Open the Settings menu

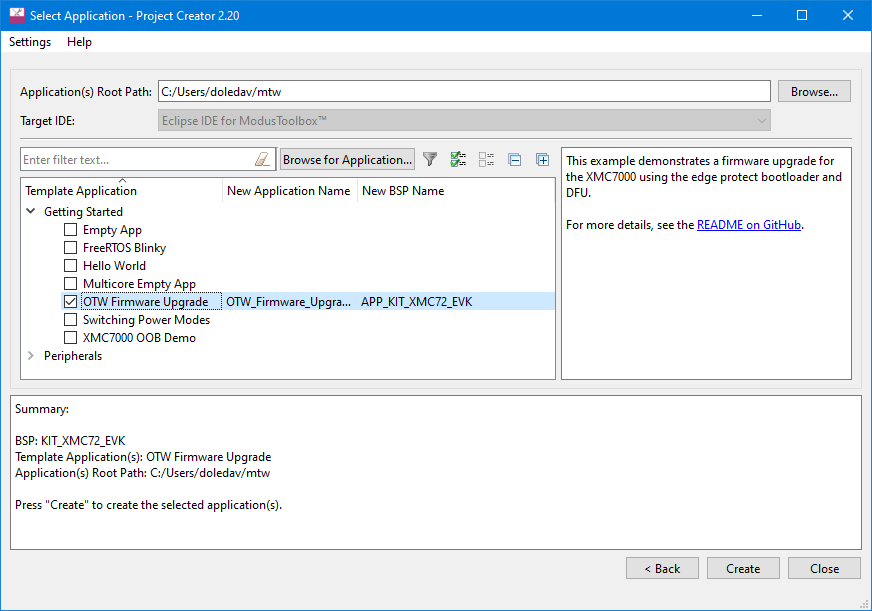(x=29, y=42)
